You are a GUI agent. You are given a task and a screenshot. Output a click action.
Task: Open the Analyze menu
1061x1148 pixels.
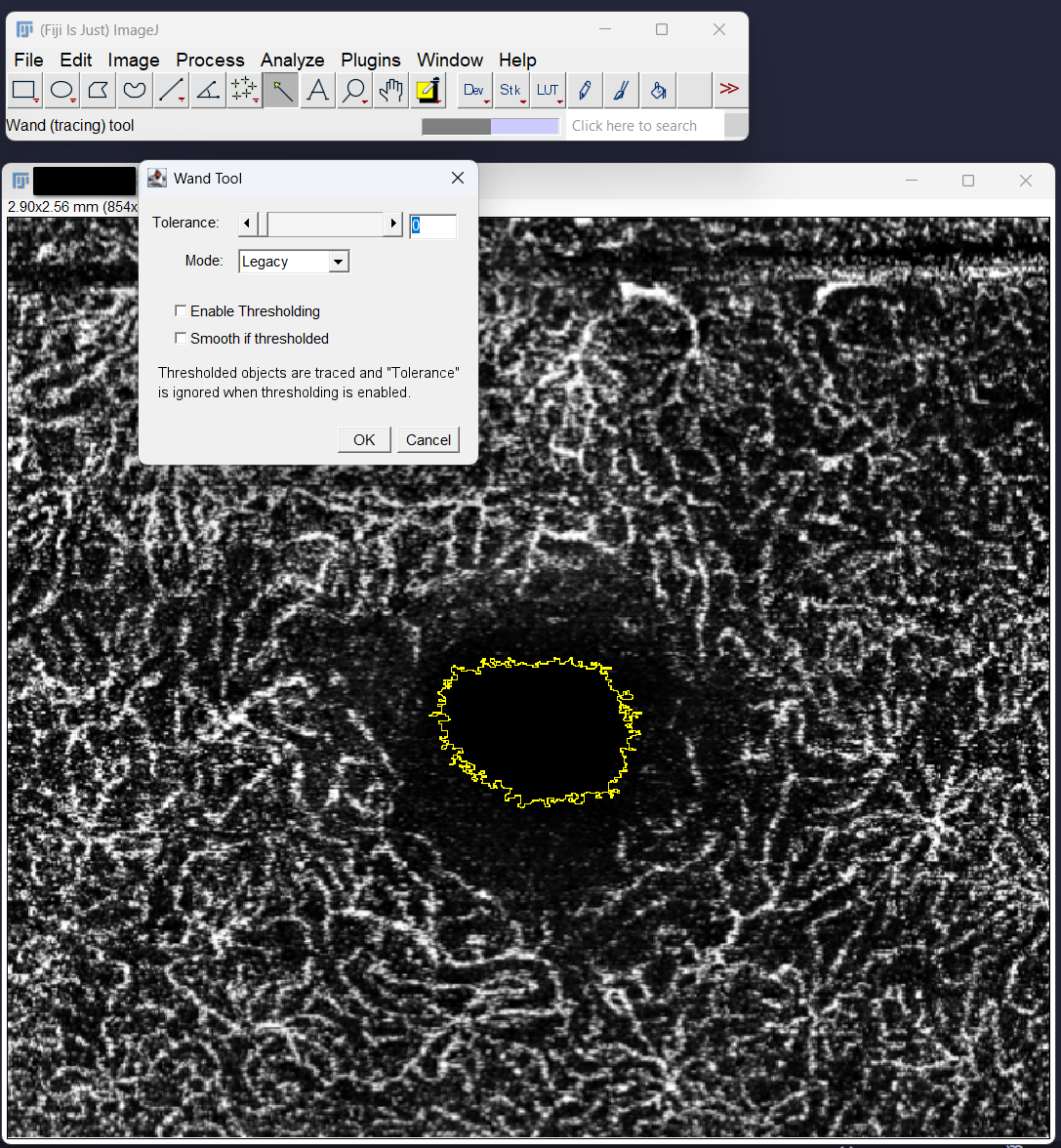click(x=292, y=61)
